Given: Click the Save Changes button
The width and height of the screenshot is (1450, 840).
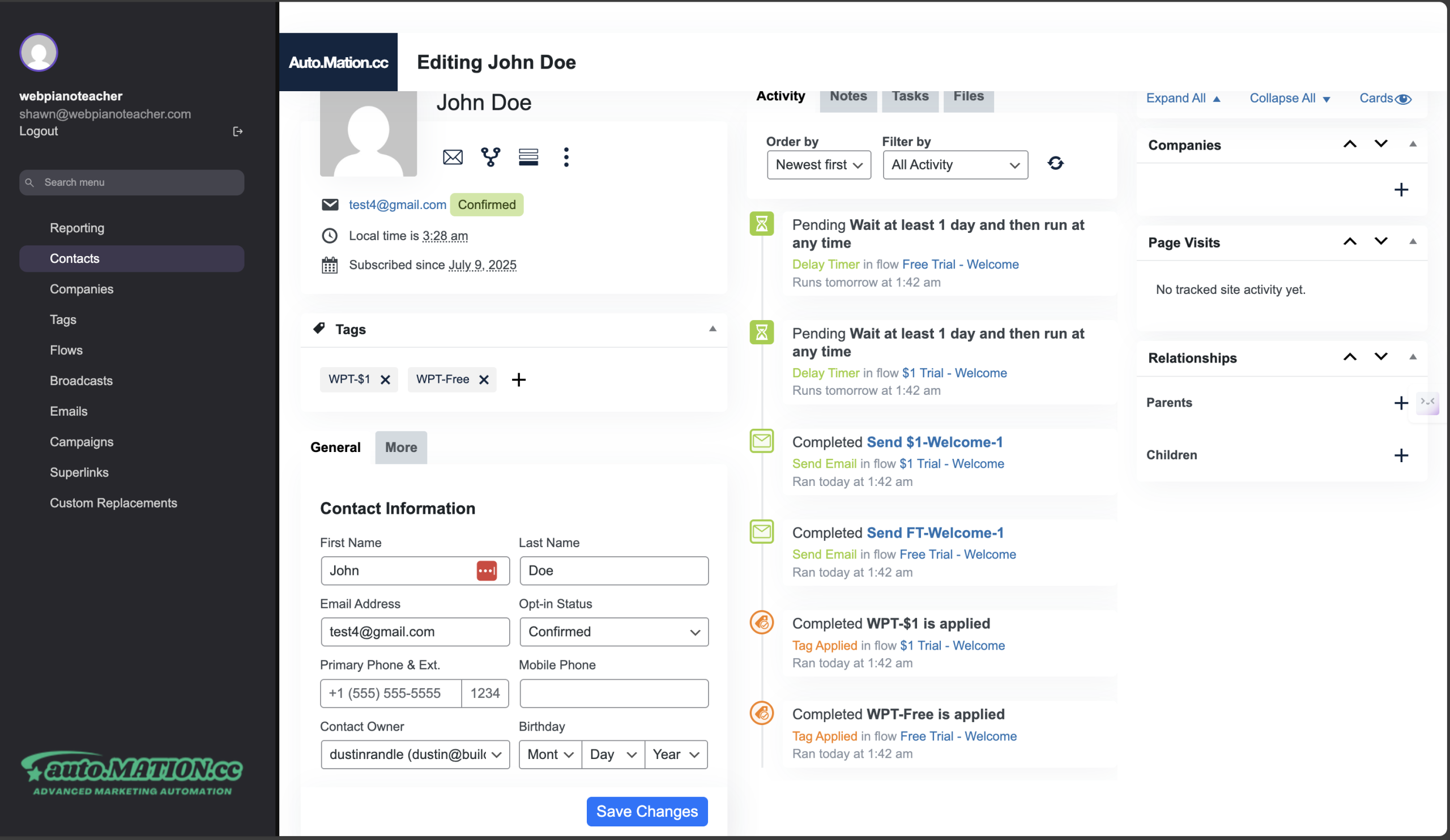Looking at the screenshot, I should point(647,811).
